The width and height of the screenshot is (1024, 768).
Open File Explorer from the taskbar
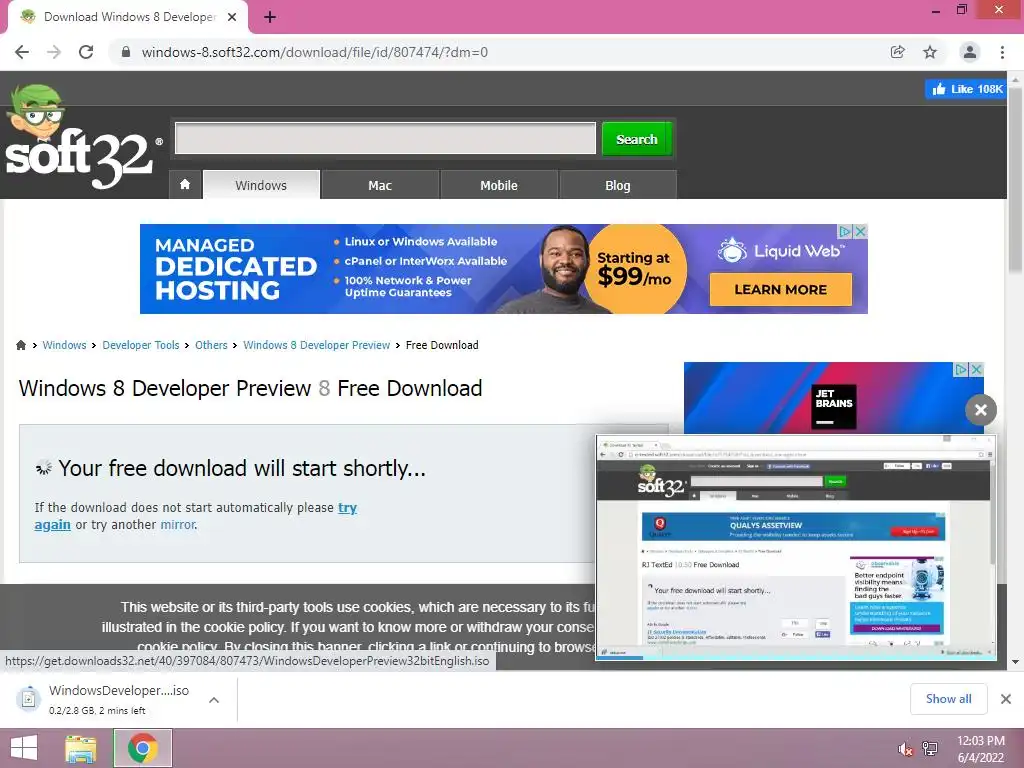[81, 748]
